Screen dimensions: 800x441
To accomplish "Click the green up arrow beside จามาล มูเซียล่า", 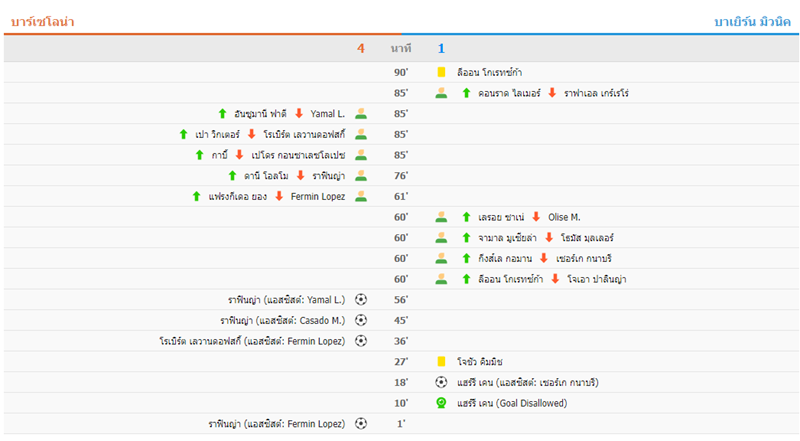I will click(466, 237).
